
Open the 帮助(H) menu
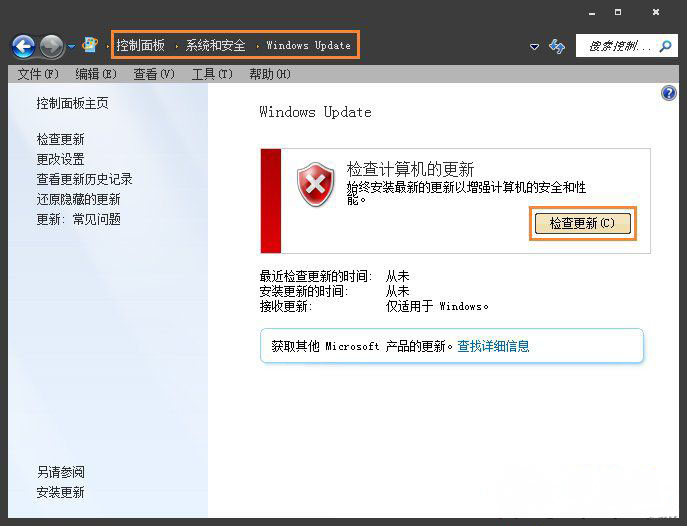270,74
